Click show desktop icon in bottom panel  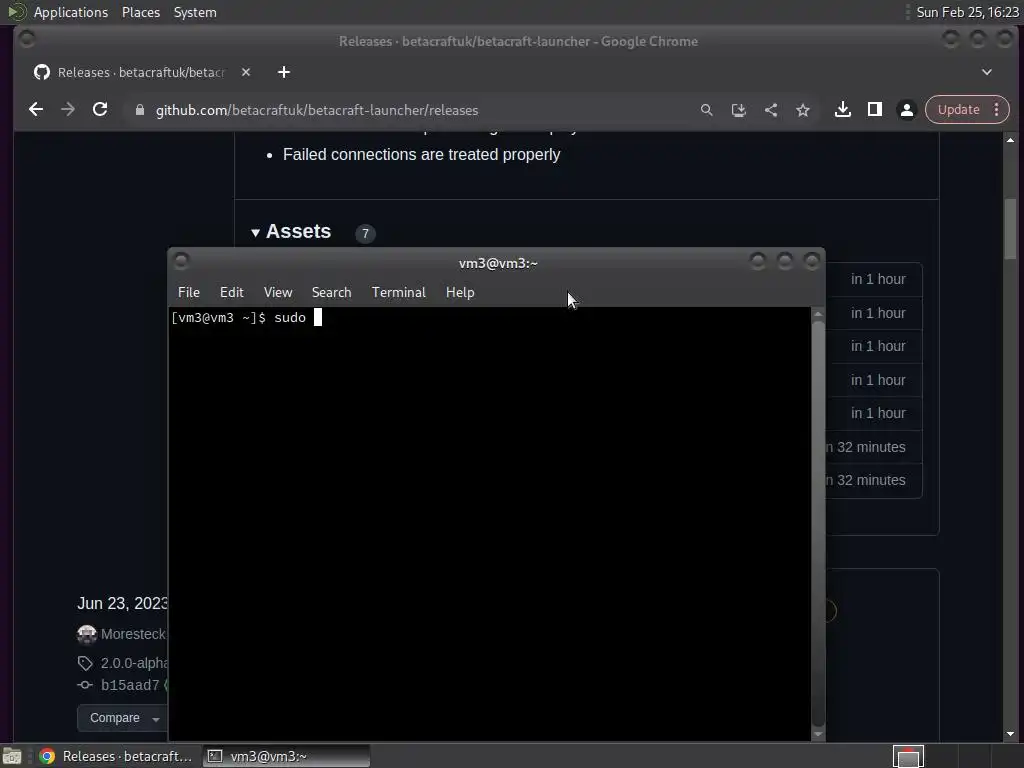(12, 756)
